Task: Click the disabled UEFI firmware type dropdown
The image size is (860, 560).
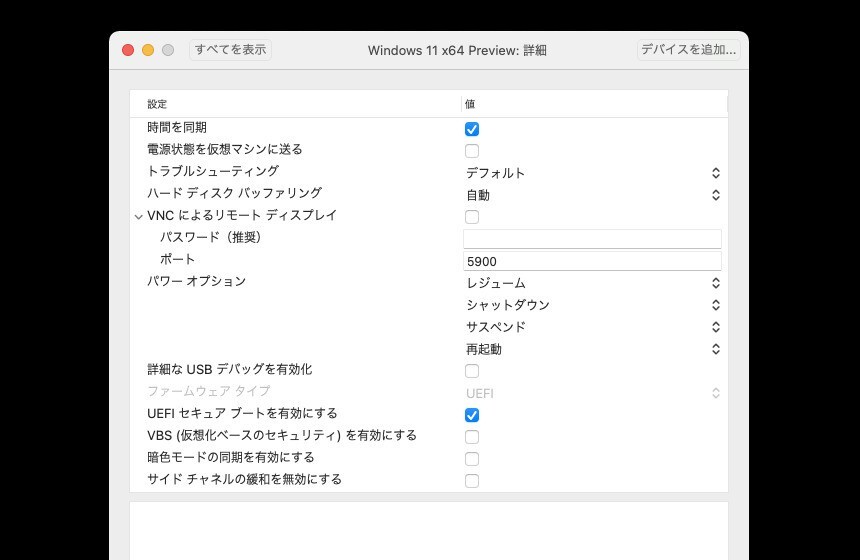Action: [x=592, y=393]
